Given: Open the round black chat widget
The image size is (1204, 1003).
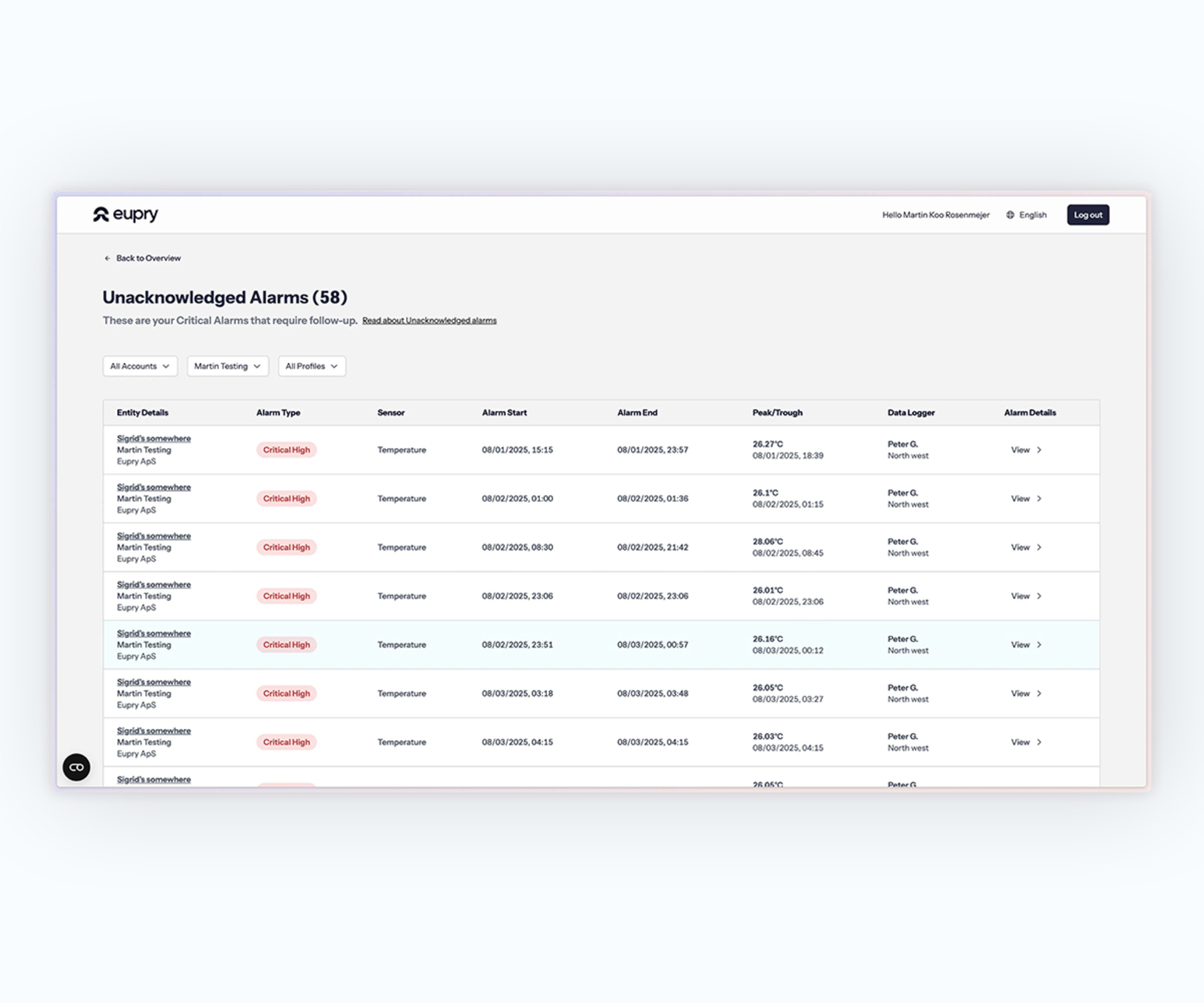Looking at the screenshot, I should 76,767.
